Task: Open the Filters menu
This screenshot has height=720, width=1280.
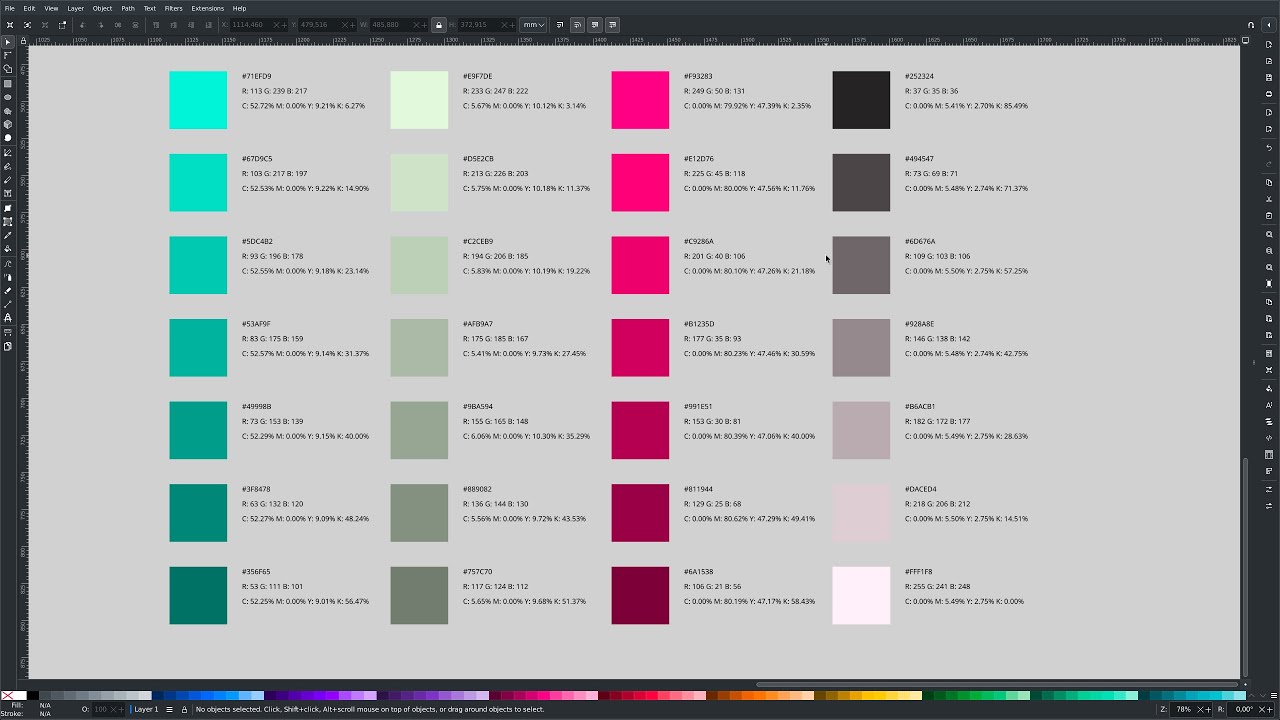Action: click(173, 8)
